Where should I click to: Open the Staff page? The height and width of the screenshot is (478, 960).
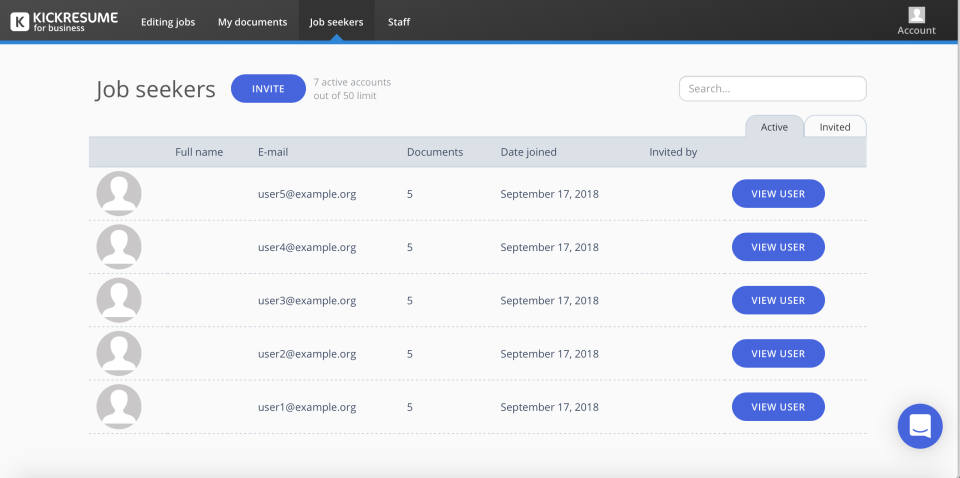pyautogui.click(x=399, y=22)
